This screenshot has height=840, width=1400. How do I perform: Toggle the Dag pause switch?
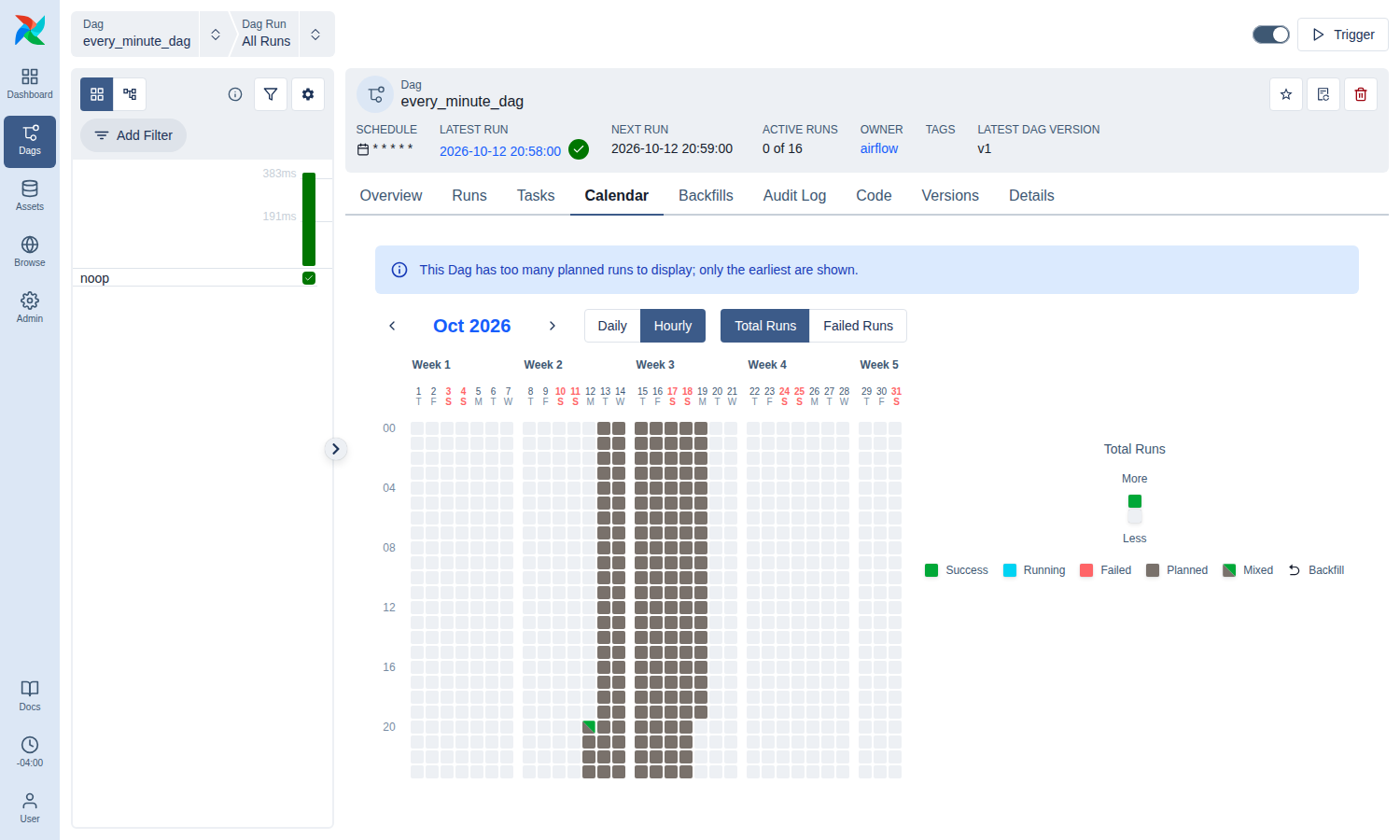(x=1271, y=35)
